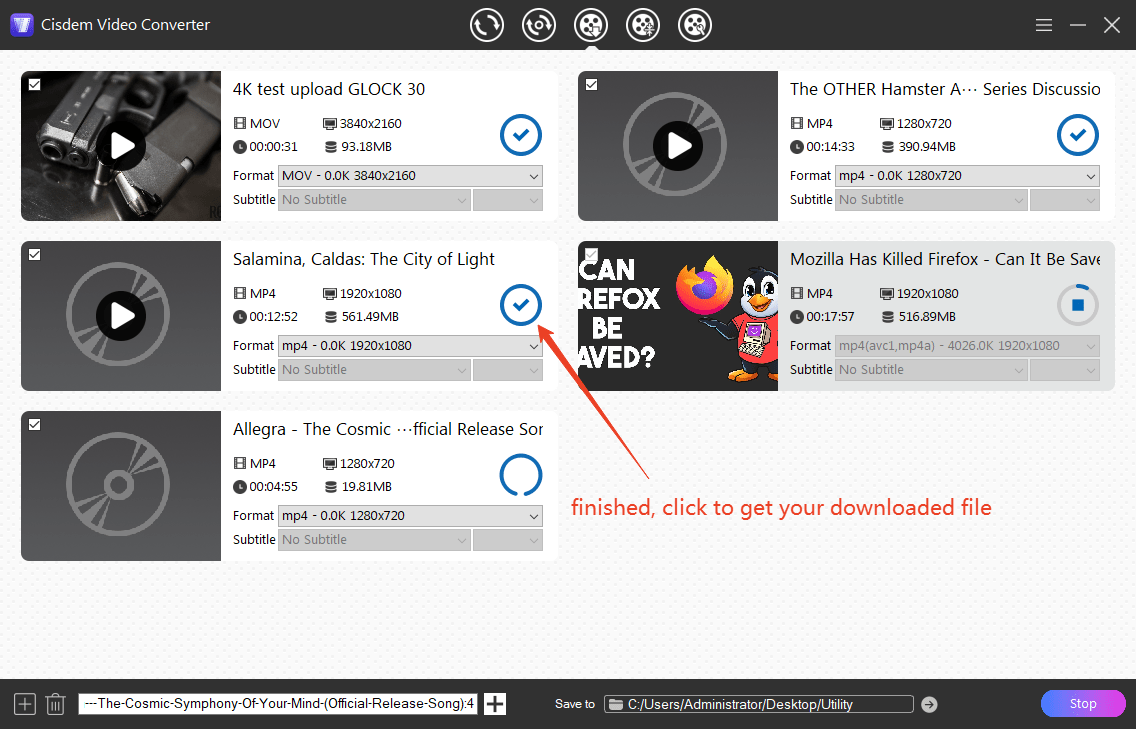This screenshot has width=1136, height=729.
Task: Expand Format dropdown showing MOV 3840x2160
Action: 410,176
